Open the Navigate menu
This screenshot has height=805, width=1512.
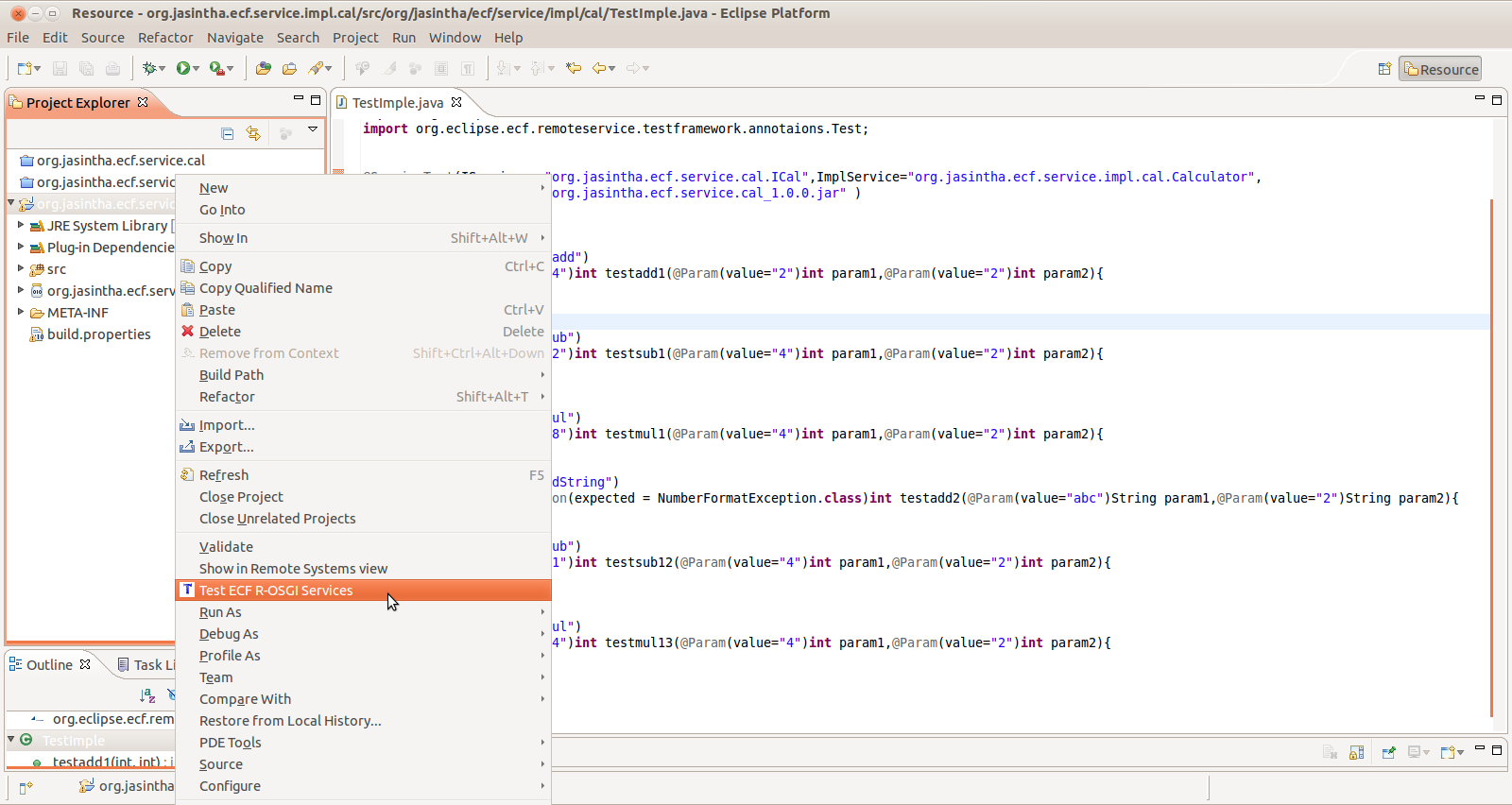pyautogui.click(x=235, y=38)
